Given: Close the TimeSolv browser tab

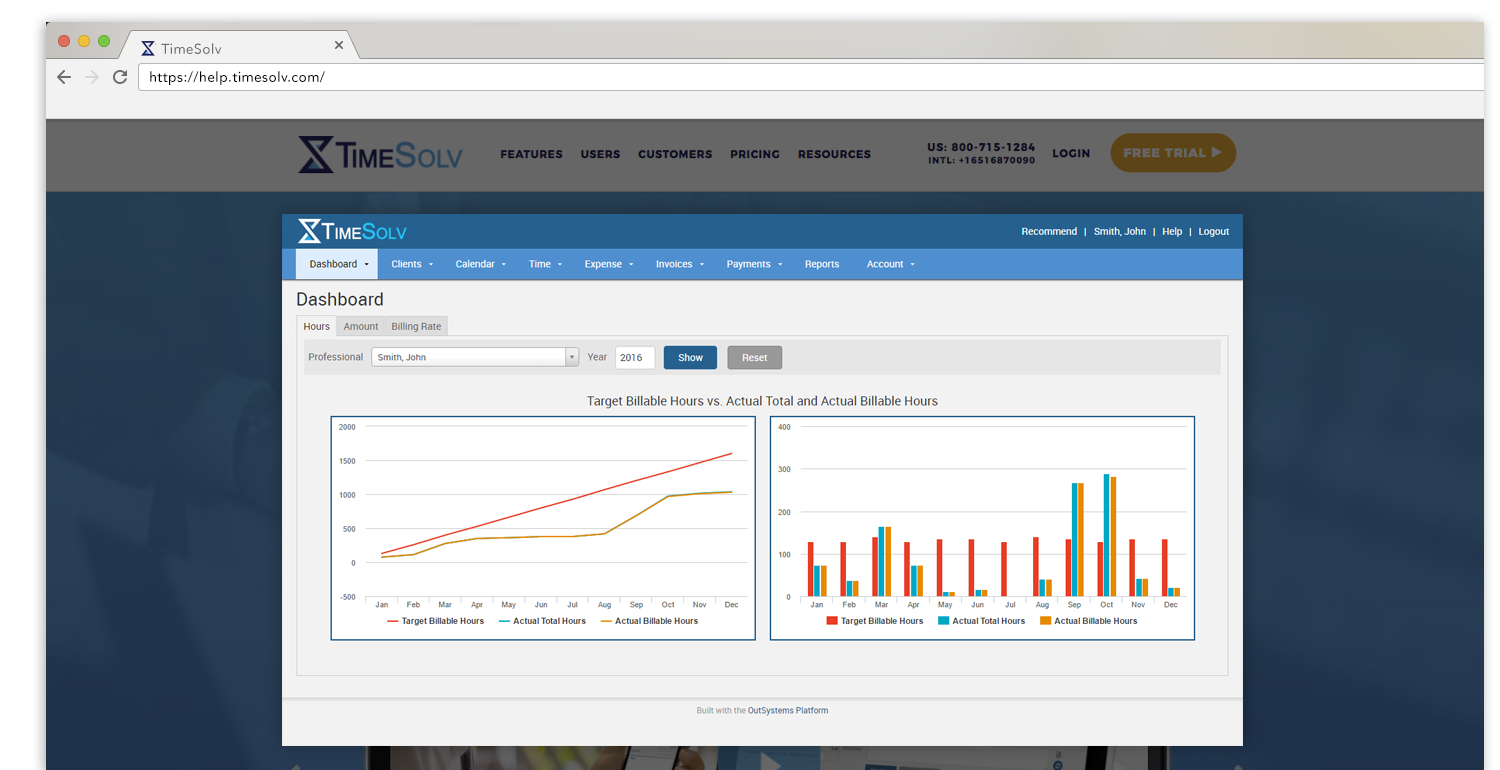Looking at the screenshot, I should 339,46.
